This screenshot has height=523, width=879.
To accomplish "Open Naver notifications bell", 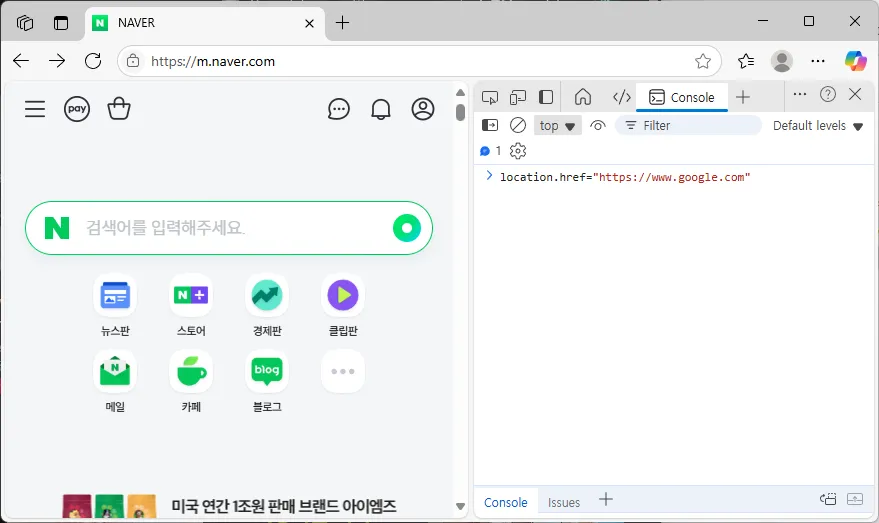I will pos(381,109).
